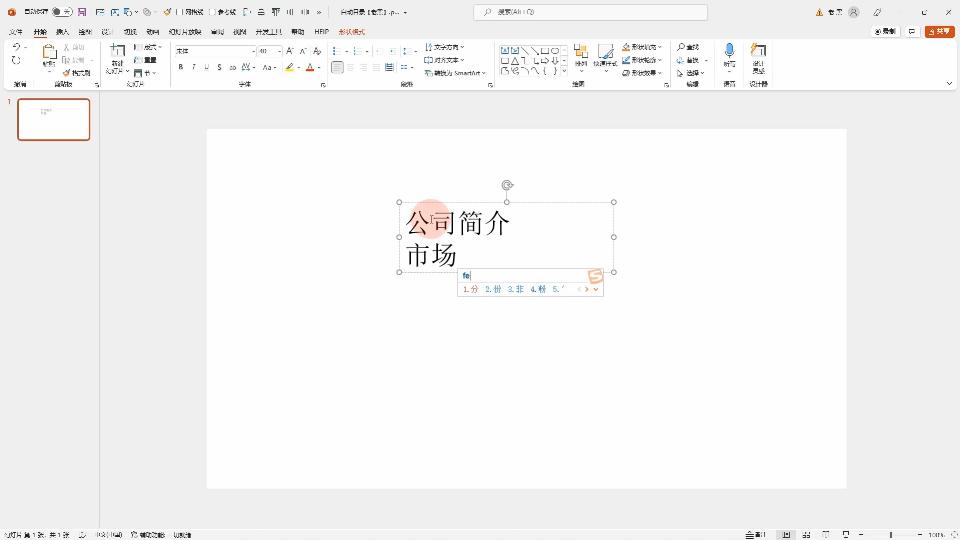The height and width of the screenshot is (540, 960).
Task: Click the Format Painter button
Action: 76,73
